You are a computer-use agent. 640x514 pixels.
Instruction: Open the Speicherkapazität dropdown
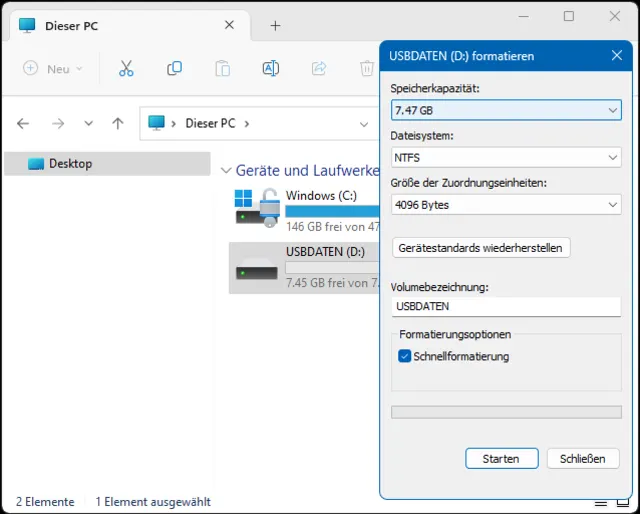click(x=506, y=109)
